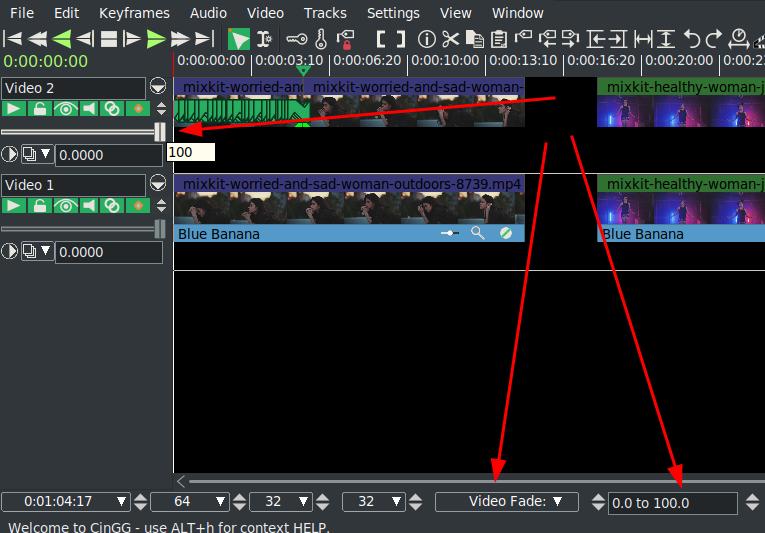Open the Tracks menu
Viewport: 765px width, 533px height.
pos(325,13)
